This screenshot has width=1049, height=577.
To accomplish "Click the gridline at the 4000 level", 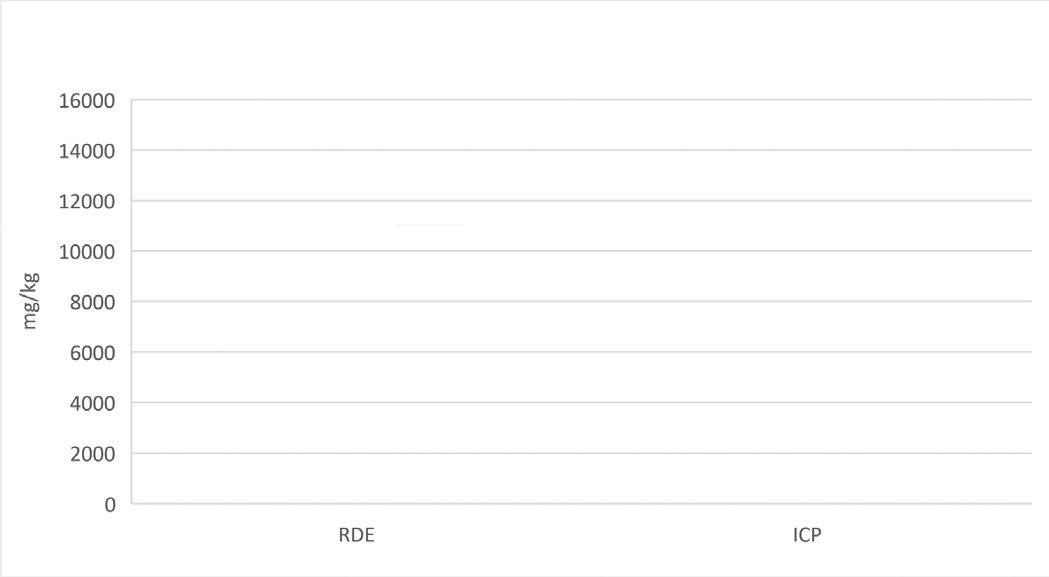I will coord(580,403).
